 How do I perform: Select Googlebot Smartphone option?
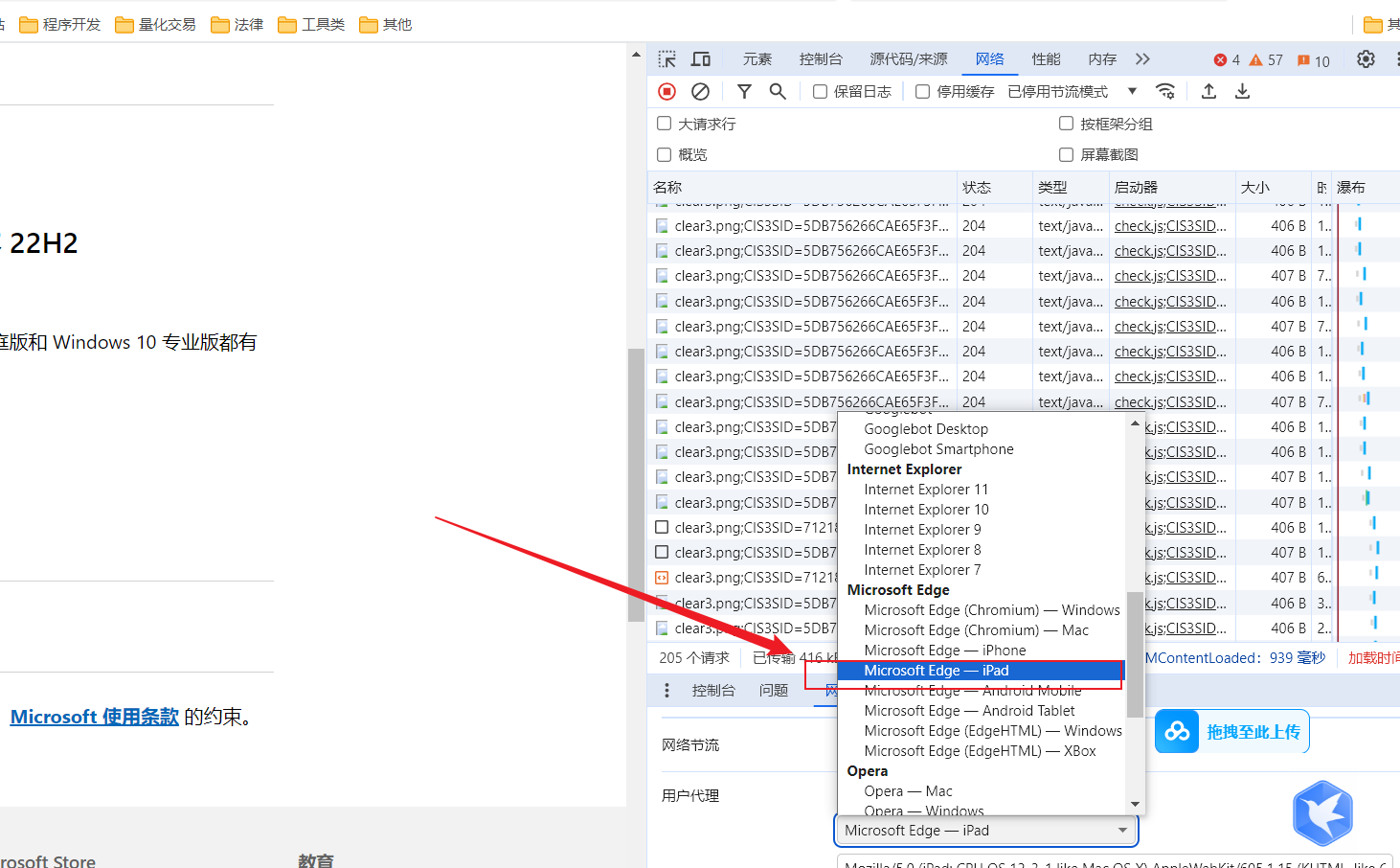(x=980, y=449)
